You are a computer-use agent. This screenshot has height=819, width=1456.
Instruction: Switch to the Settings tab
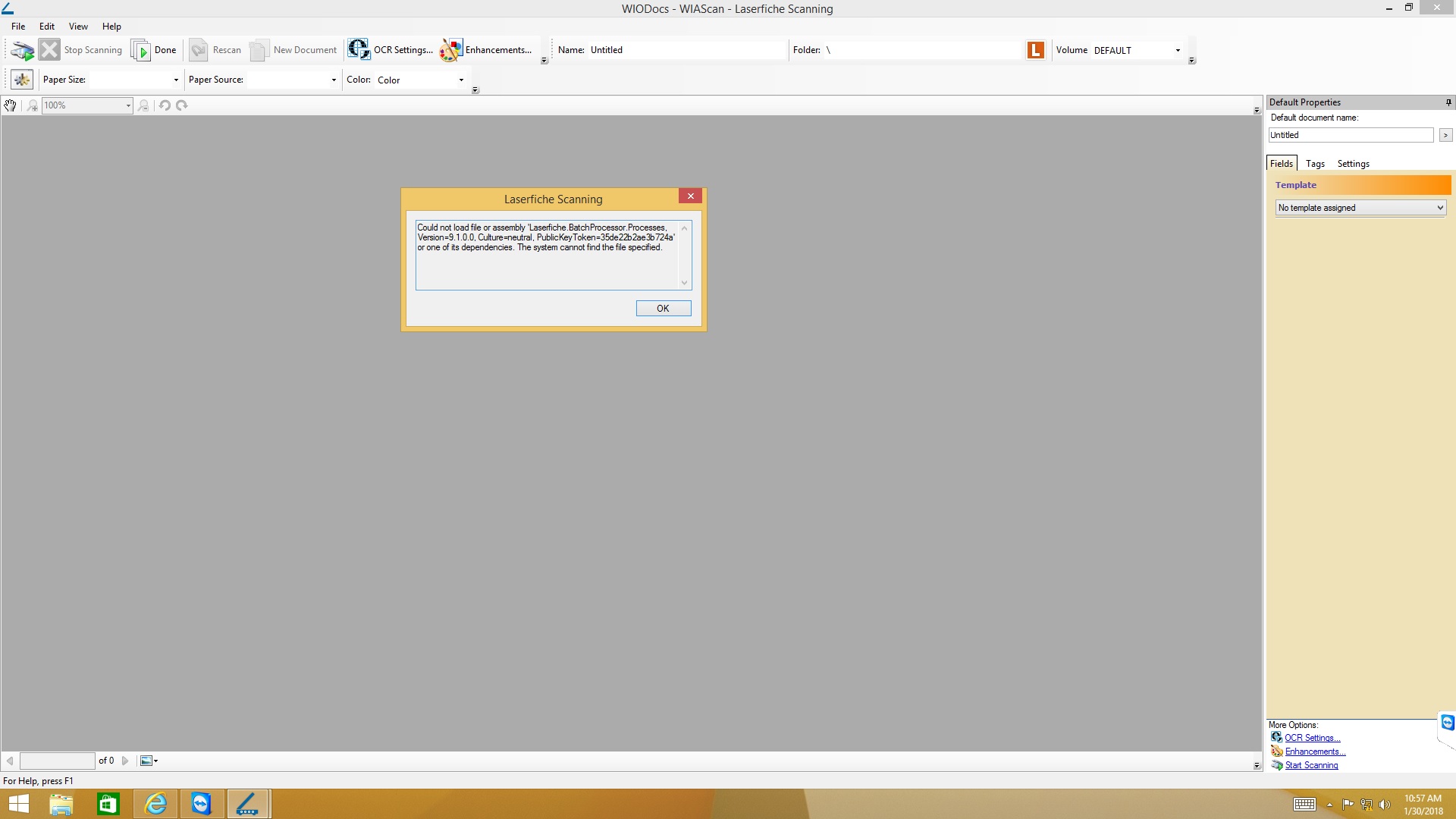(x=1353, y=164)
